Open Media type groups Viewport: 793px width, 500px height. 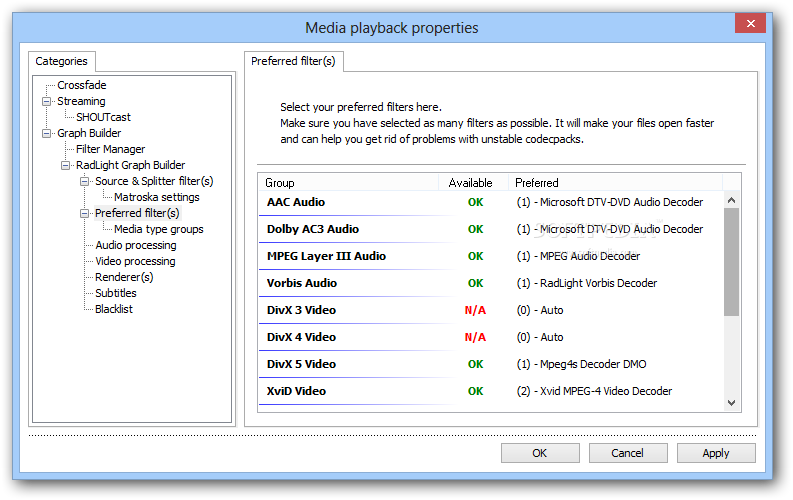point(159,229)
